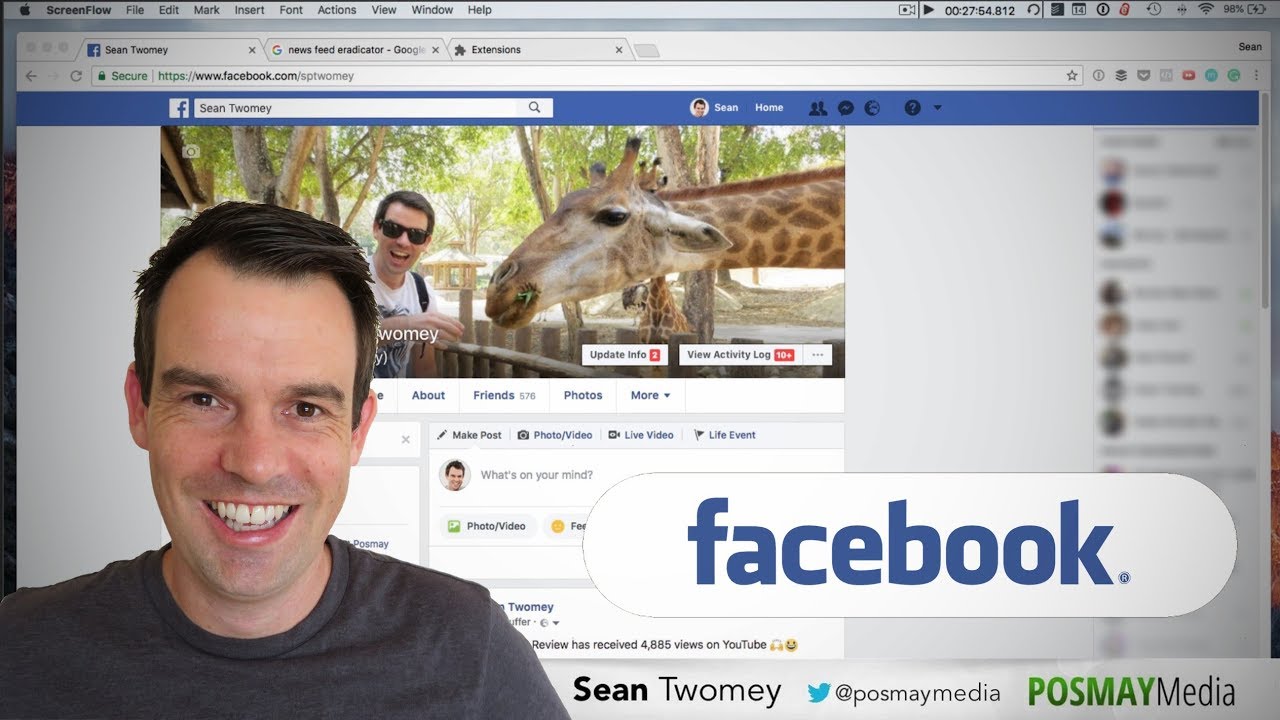Select Photo/Video composer tab with camera icon
The height and width of the screenshot is (720, 1280).
(x=555, y=435)
